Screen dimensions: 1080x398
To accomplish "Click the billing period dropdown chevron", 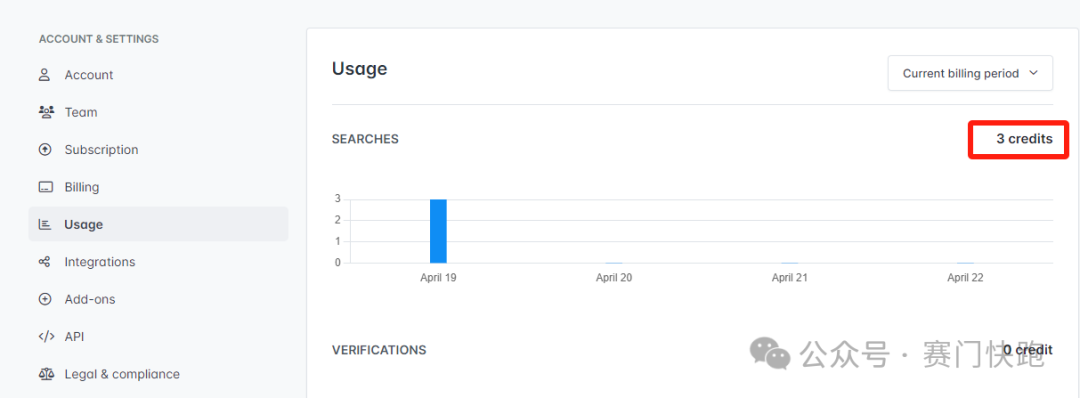I will [x=1032, y=73].
